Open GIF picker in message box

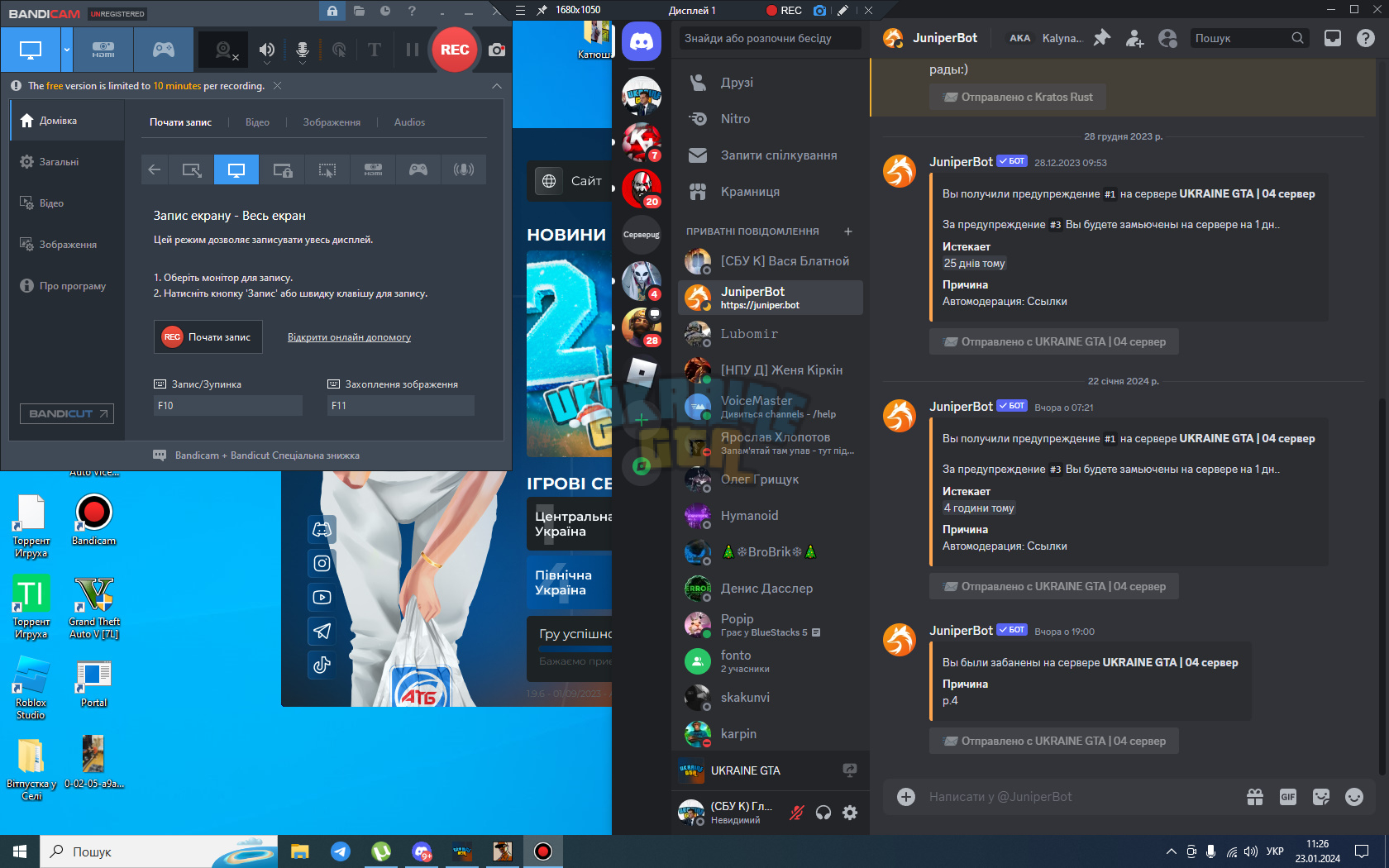pyautogui.click(x=1288, y=797)
